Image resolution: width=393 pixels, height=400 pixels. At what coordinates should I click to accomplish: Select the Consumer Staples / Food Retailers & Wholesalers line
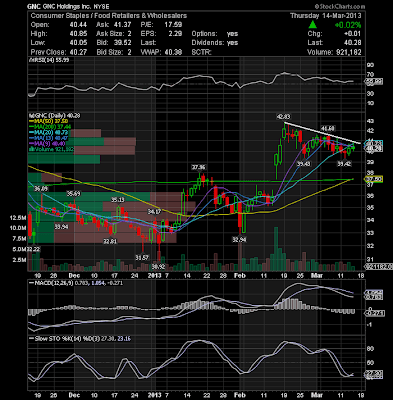[x=109, y=16]
